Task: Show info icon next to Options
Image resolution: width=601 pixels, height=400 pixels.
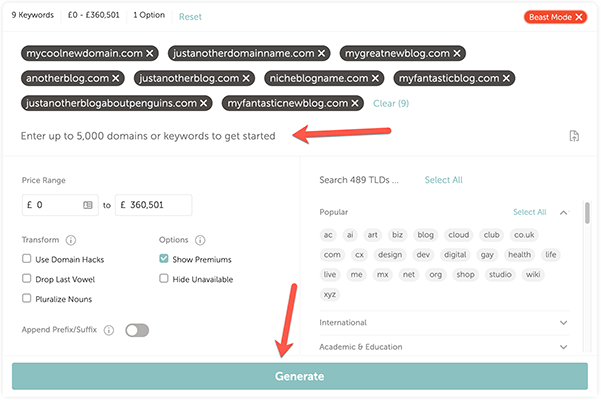Action: pos(200,240)
